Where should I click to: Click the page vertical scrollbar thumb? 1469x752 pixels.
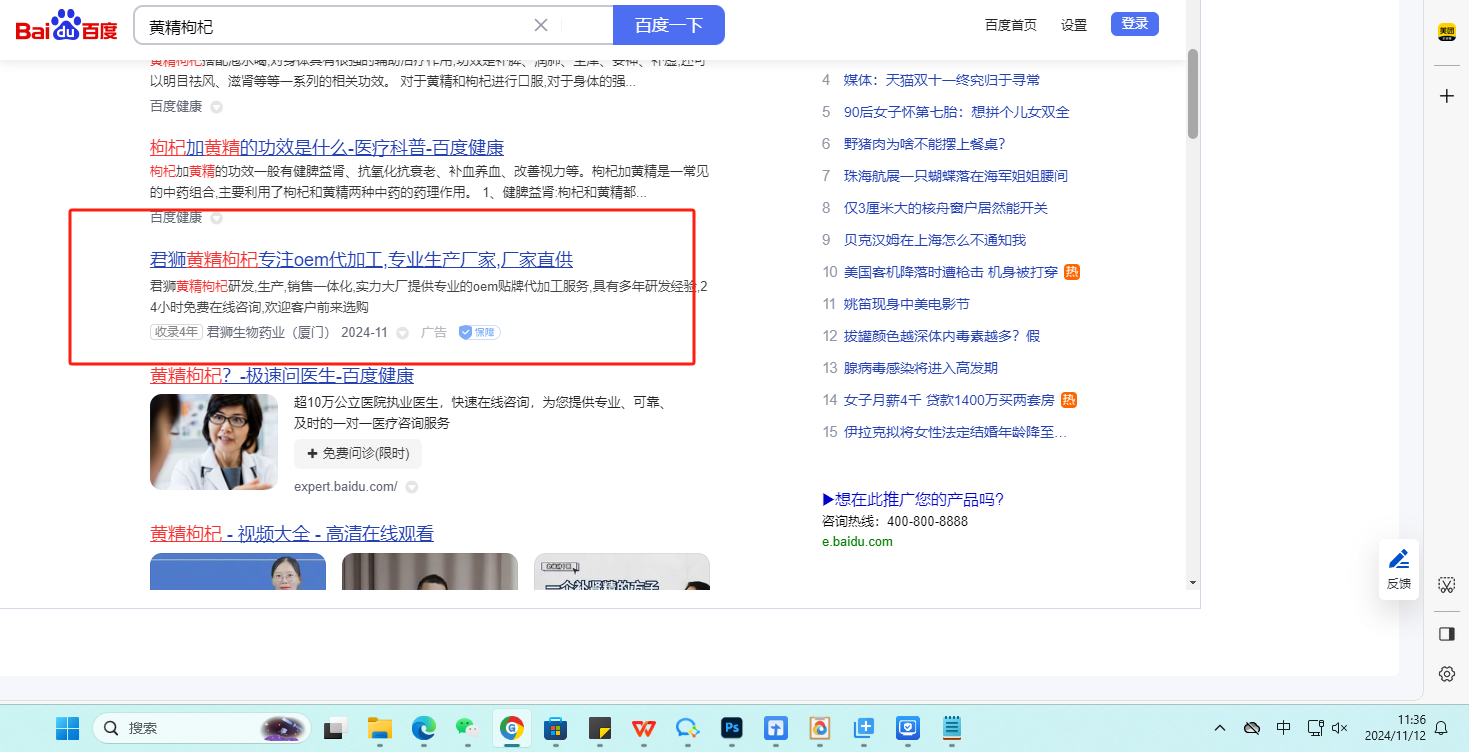coord(1192,95)
